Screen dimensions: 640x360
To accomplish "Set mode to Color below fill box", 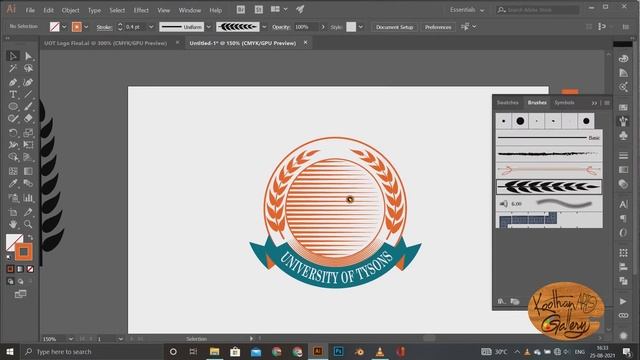I will point(10,269).
